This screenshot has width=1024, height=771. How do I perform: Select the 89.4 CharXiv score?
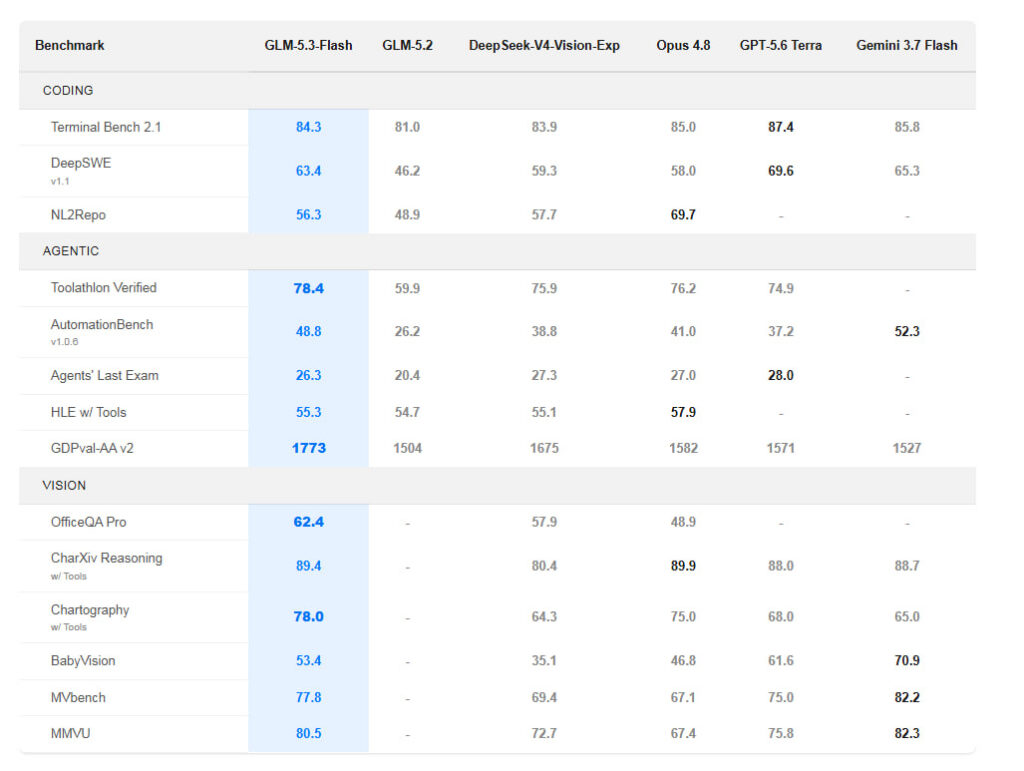(x=308, y=566)
